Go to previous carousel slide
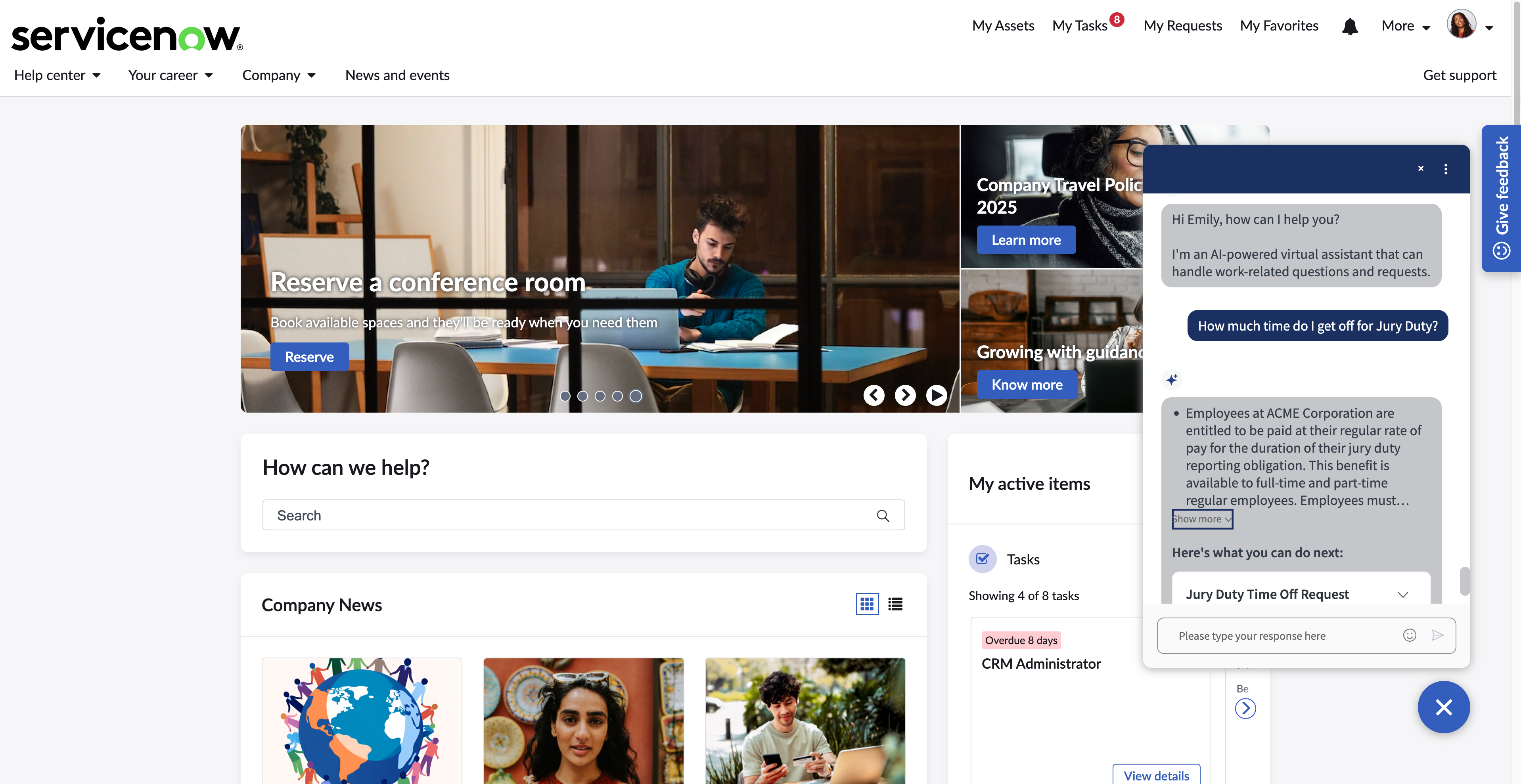This screenshot has height=784, width=1521. pos(874,395)
